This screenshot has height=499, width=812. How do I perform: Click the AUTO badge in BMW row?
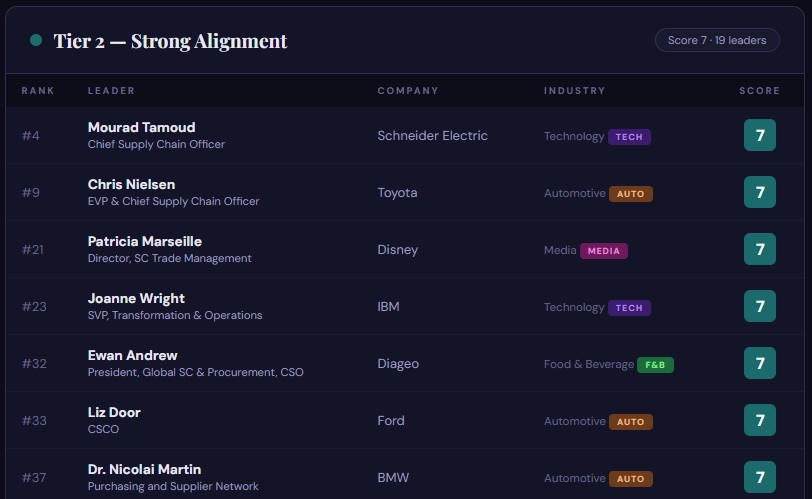[x=631, y=479]
